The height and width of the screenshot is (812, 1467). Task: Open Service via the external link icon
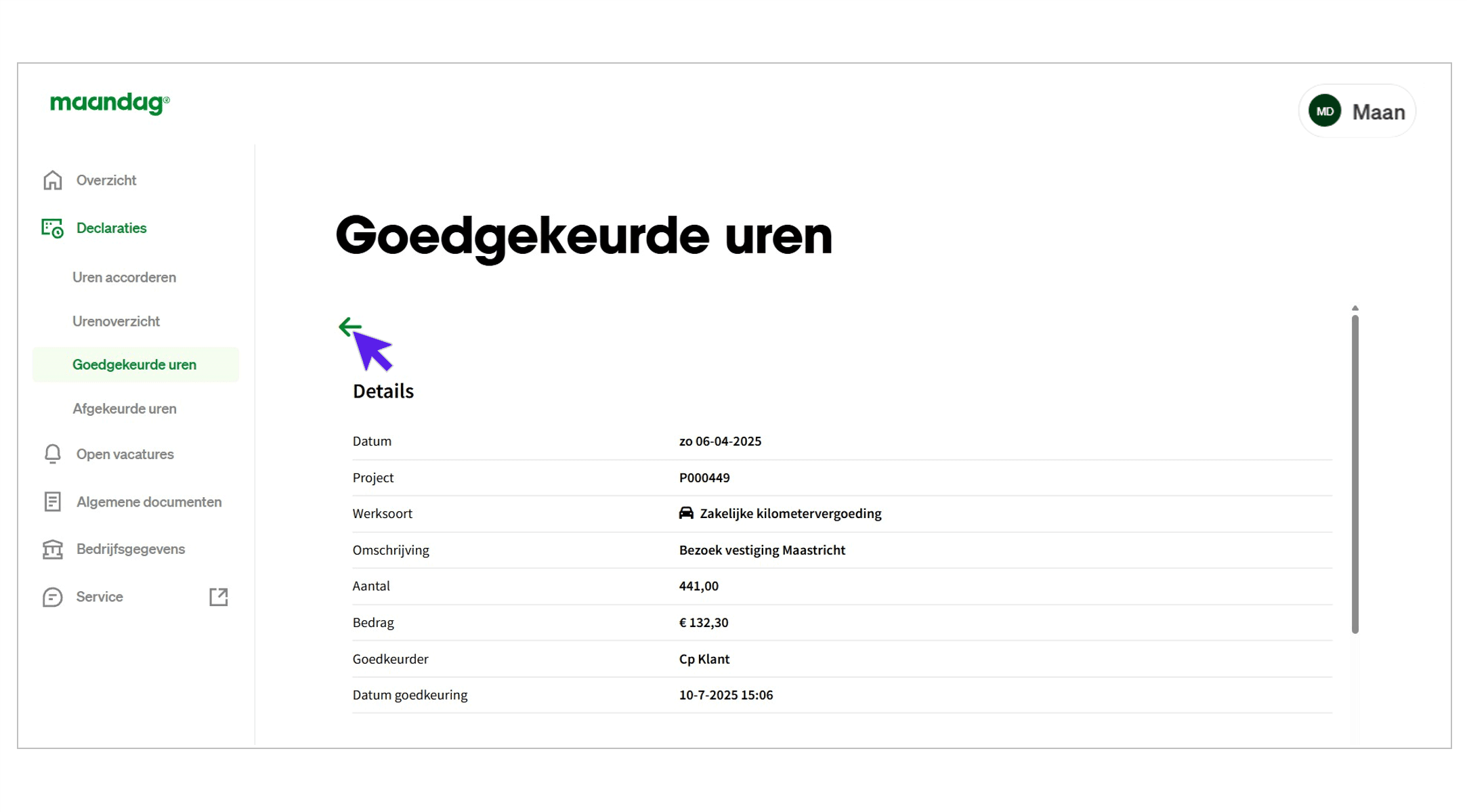(x=218, y=597)
